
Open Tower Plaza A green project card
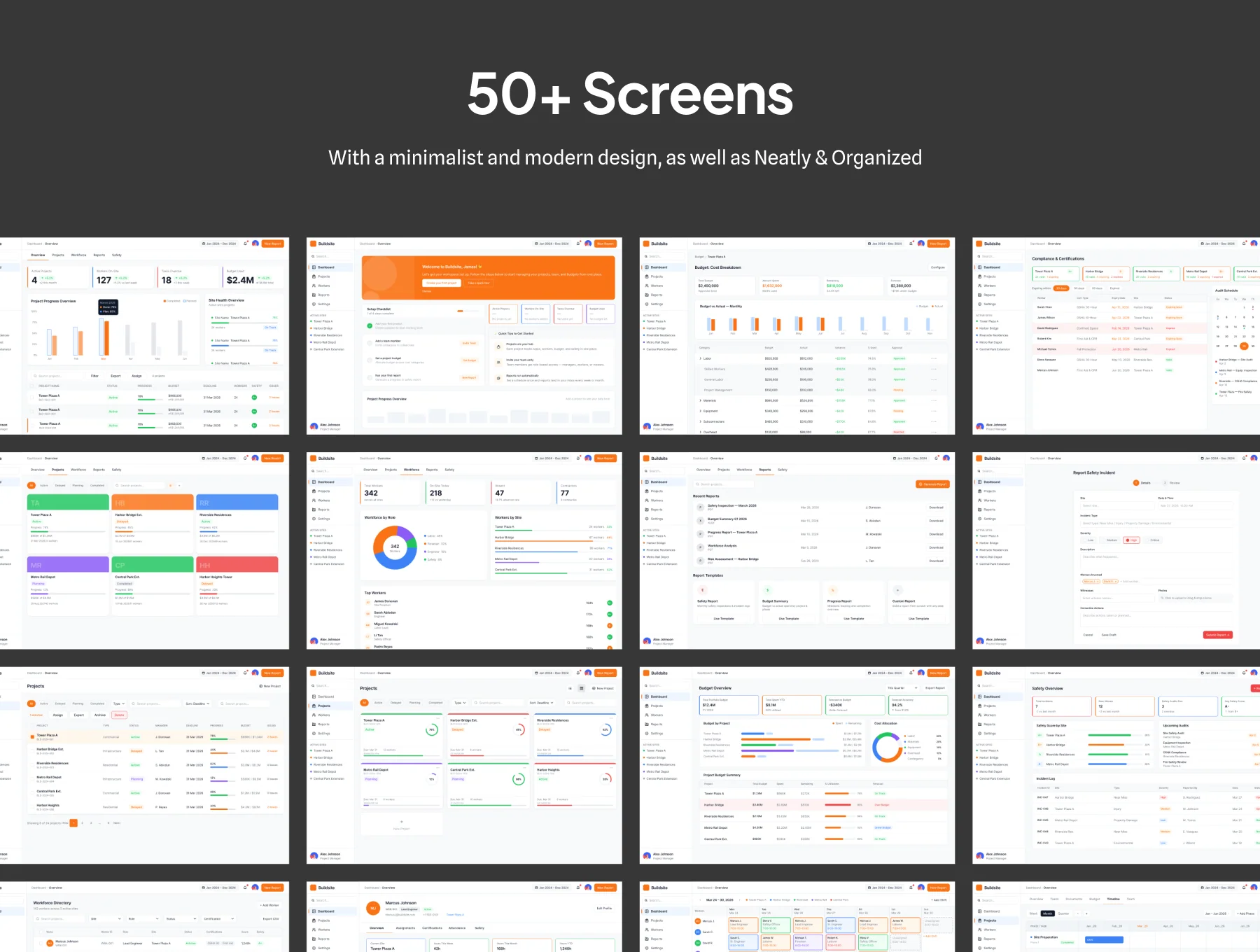click(x=68, y=525)
